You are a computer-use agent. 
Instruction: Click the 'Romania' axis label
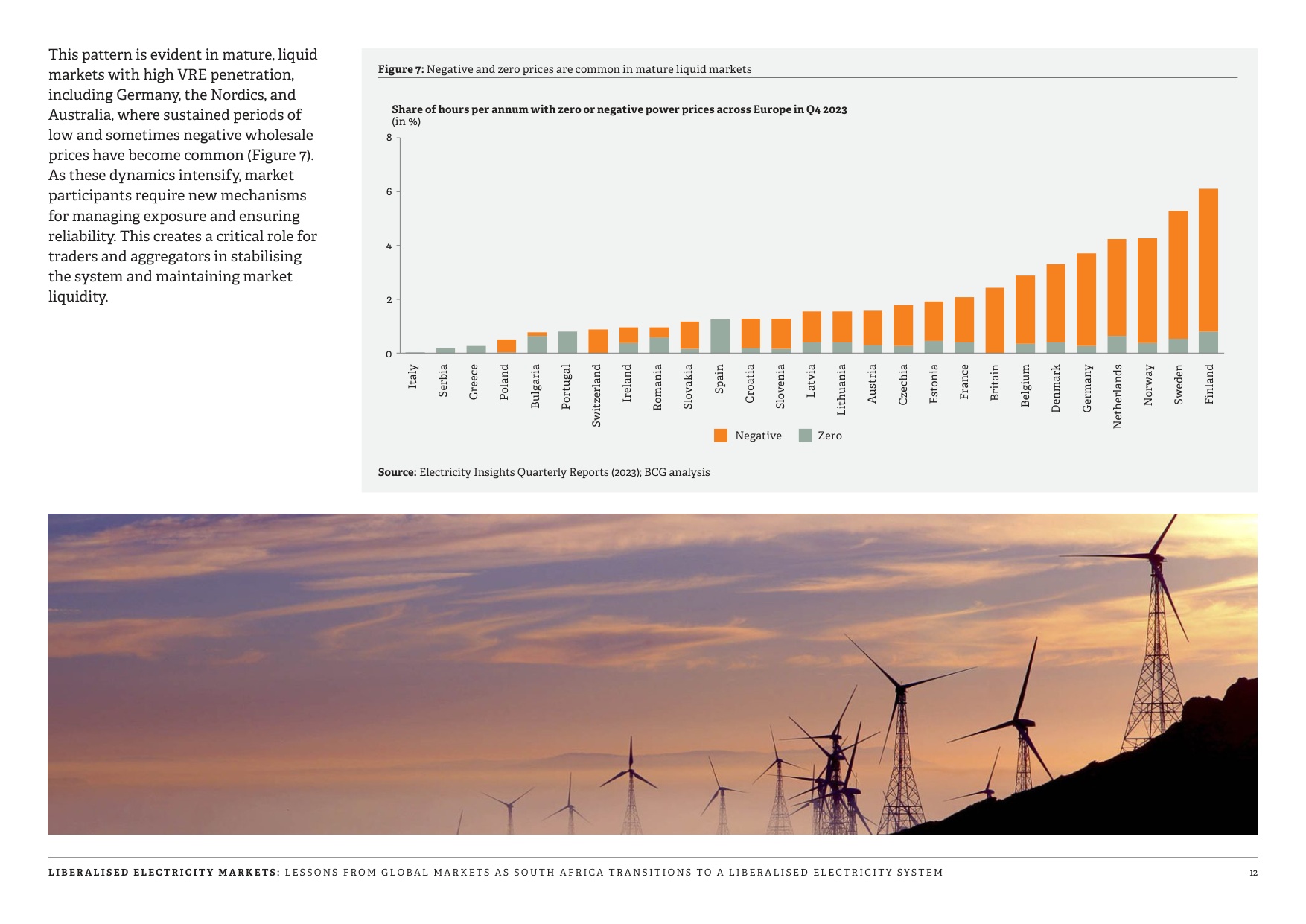(x=657, y=387)
